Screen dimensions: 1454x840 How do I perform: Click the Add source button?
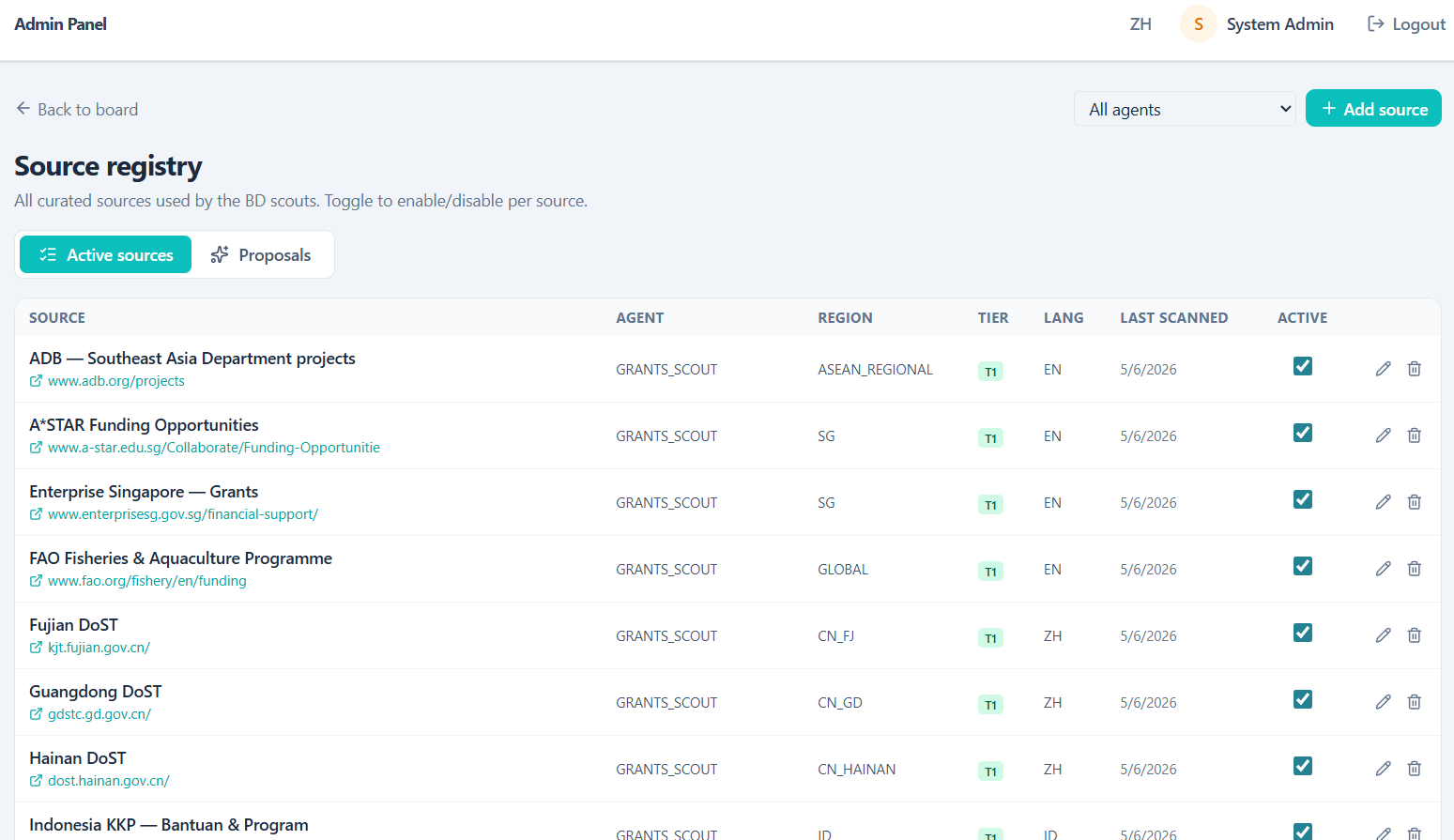pos(1373,109)
